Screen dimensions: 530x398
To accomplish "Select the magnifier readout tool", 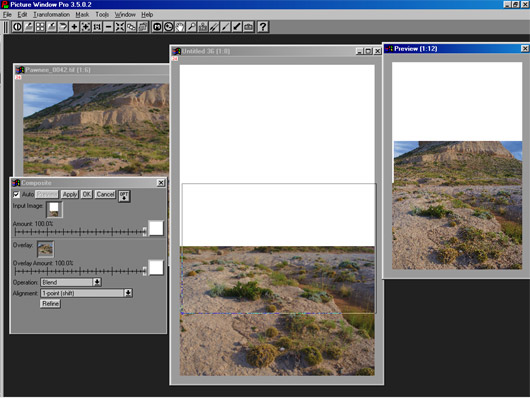I will click(x=191, y=27).
